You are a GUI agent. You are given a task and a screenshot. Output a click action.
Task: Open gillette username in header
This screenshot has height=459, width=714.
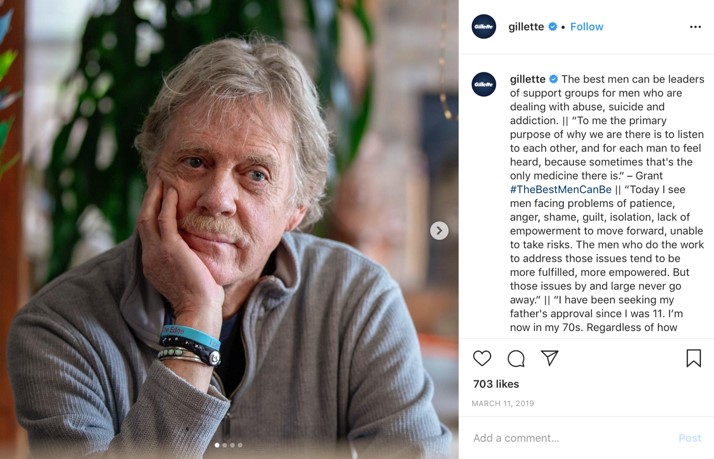point(526,27)
